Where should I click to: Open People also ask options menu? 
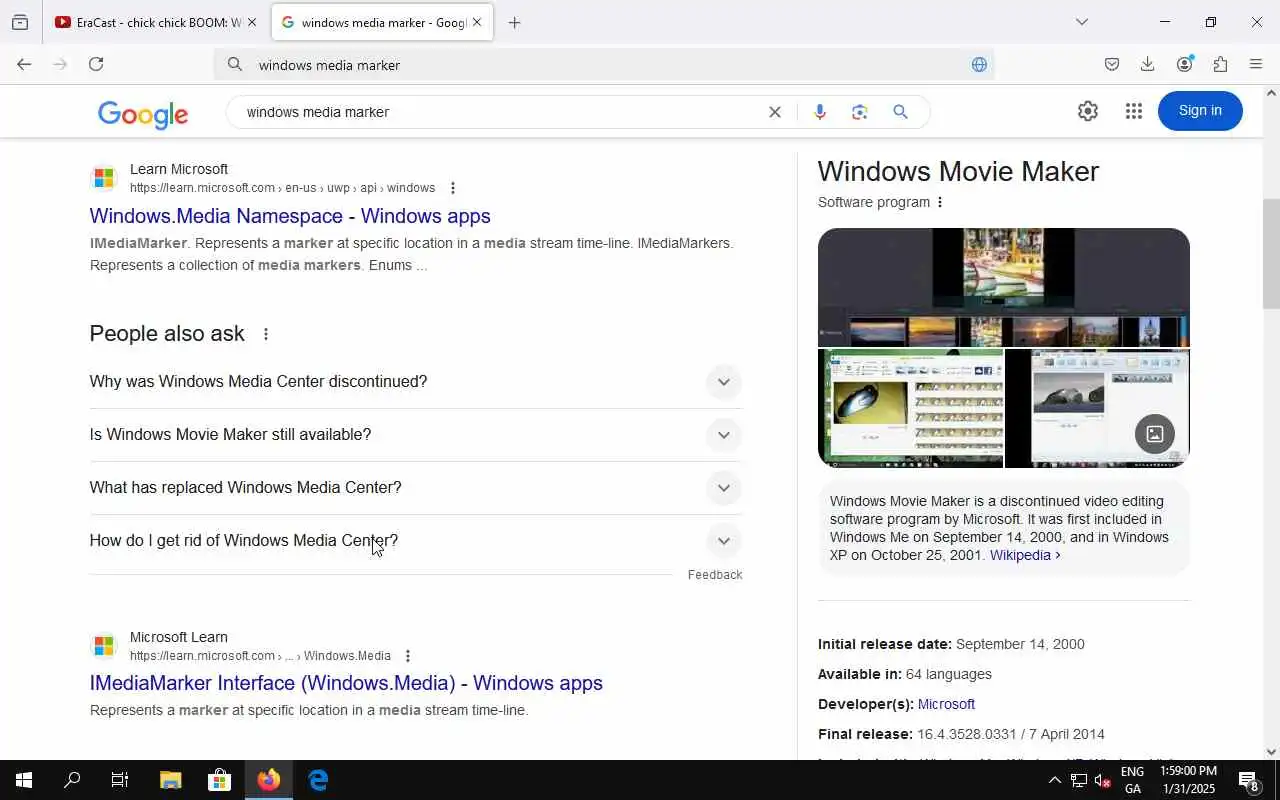pos(266,334)
